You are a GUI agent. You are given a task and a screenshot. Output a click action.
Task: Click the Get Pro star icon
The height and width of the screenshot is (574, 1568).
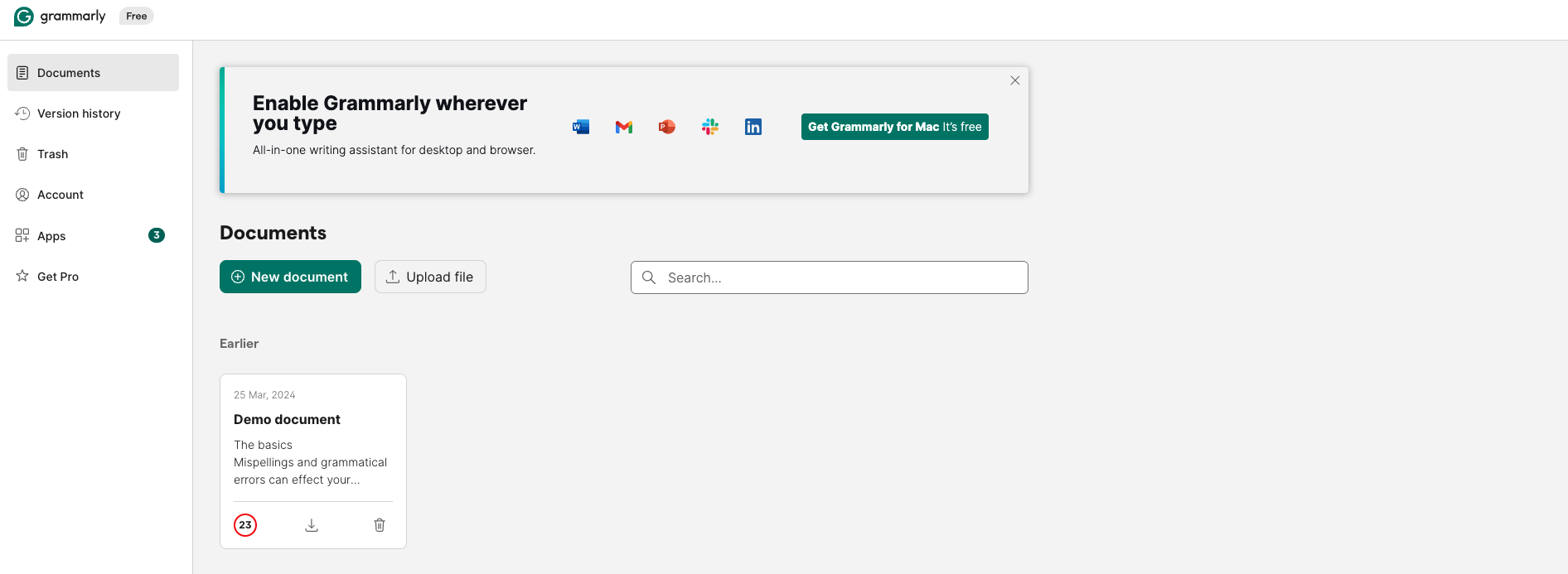(22, 276)
